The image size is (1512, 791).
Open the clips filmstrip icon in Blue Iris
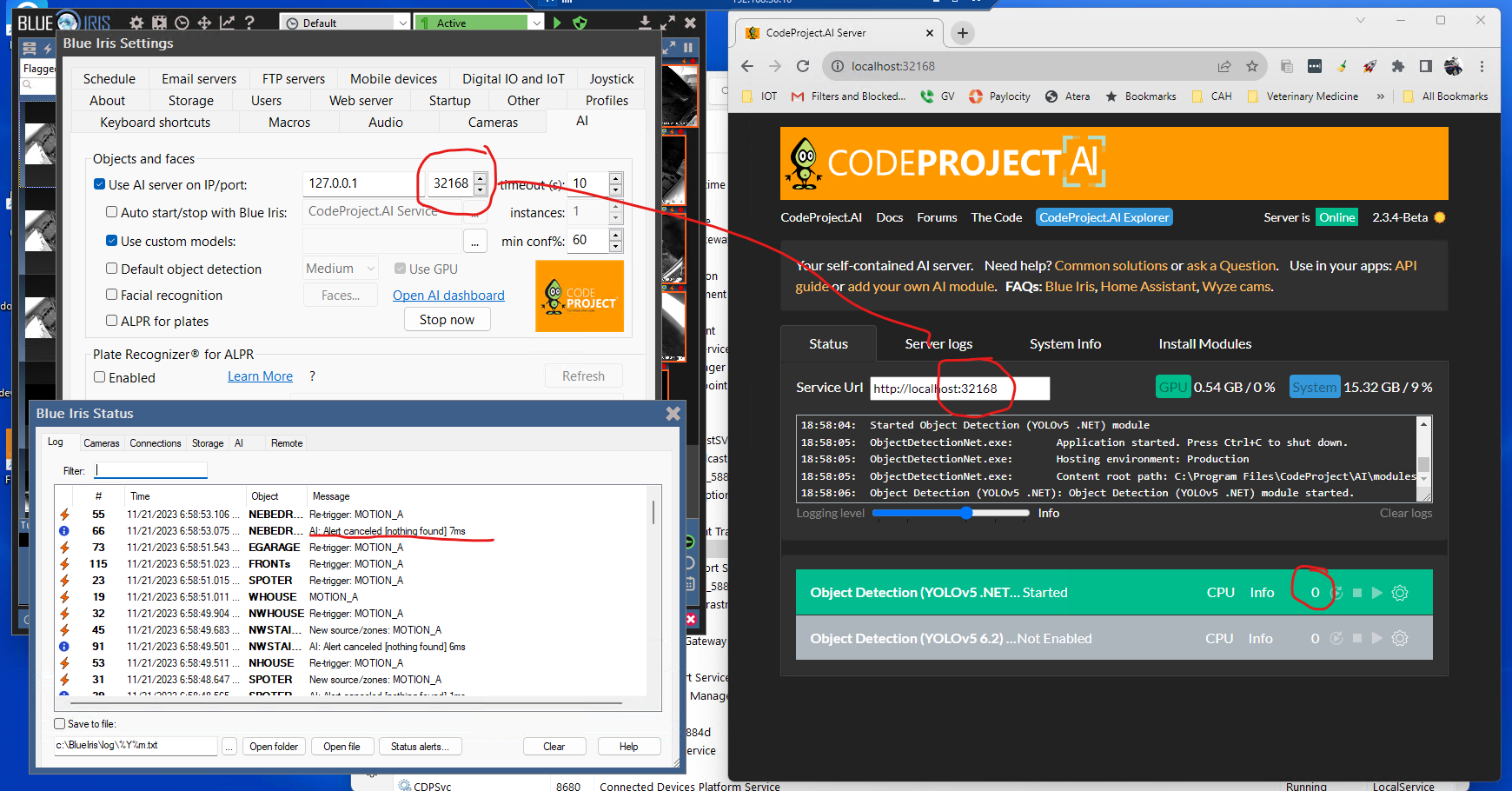(159, 23)
